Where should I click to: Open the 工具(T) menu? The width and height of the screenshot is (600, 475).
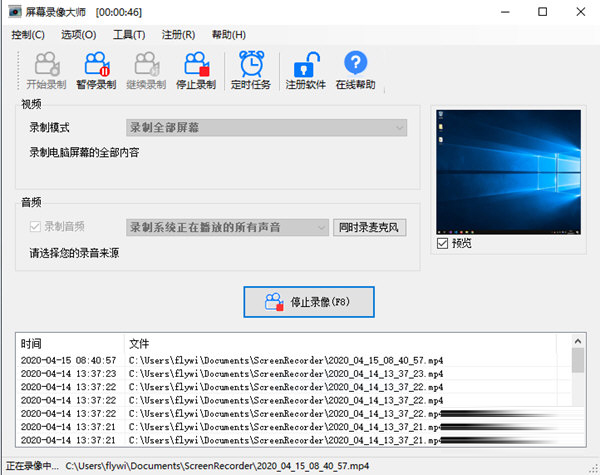pyautogui.click(x=129, y=35)
